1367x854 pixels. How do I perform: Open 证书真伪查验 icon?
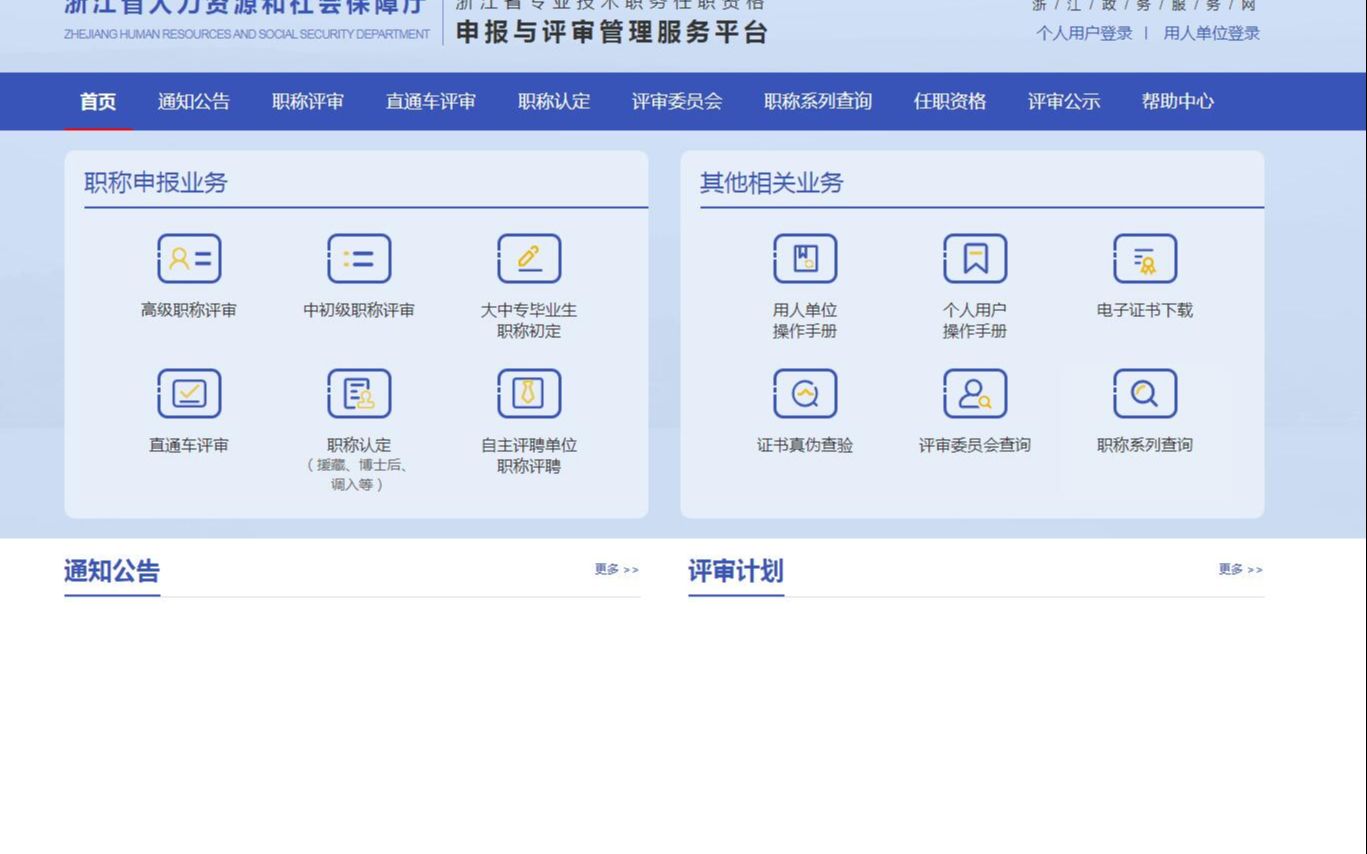[x=805, y=394]
